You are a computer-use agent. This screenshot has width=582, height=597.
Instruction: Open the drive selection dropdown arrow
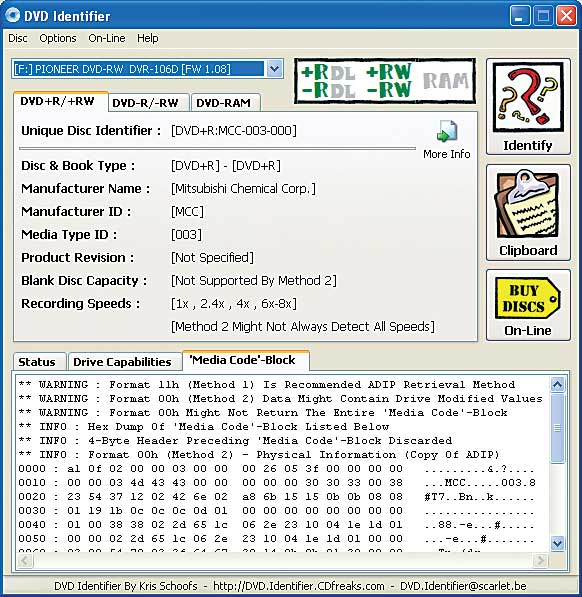pos(274,69)
